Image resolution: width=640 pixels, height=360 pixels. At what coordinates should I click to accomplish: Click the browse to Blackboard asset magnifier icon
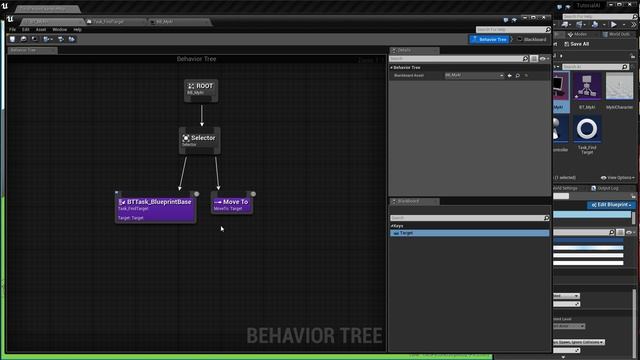(518, 76)
